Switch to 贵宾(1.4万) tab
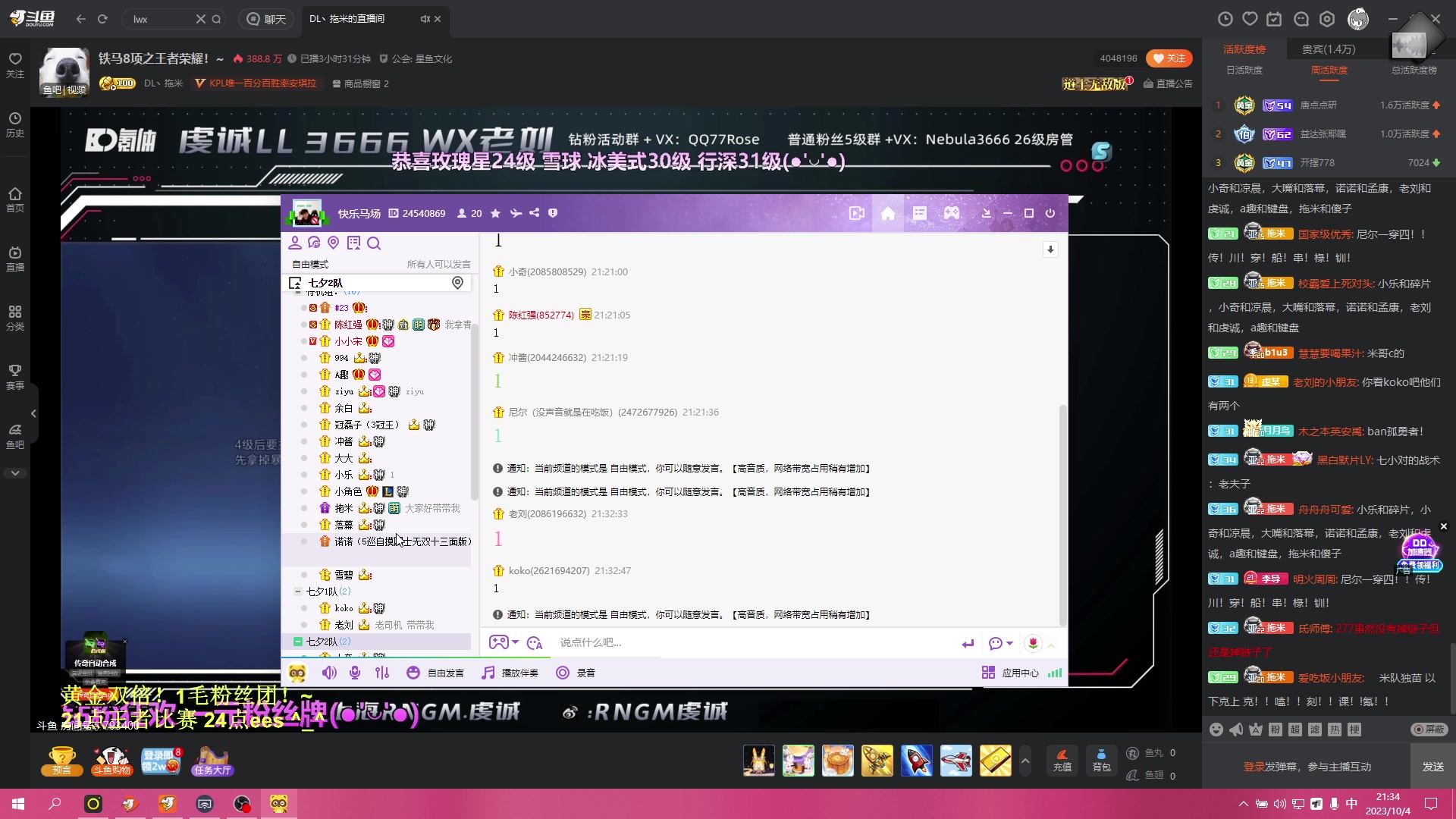 [x=1329, y=49]
